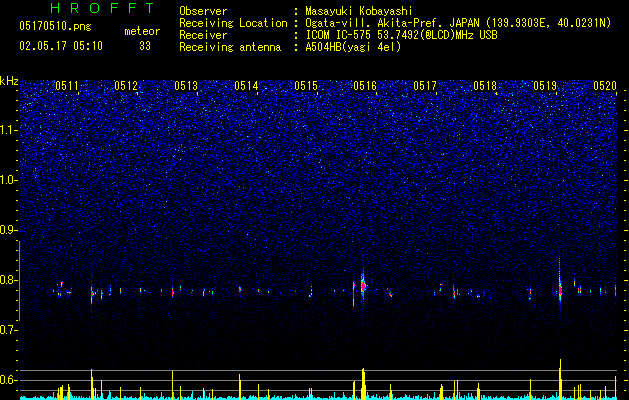This screenshot has width=629, height=400.
Task: Click the 0513 time marker
Action: point(186,86)
